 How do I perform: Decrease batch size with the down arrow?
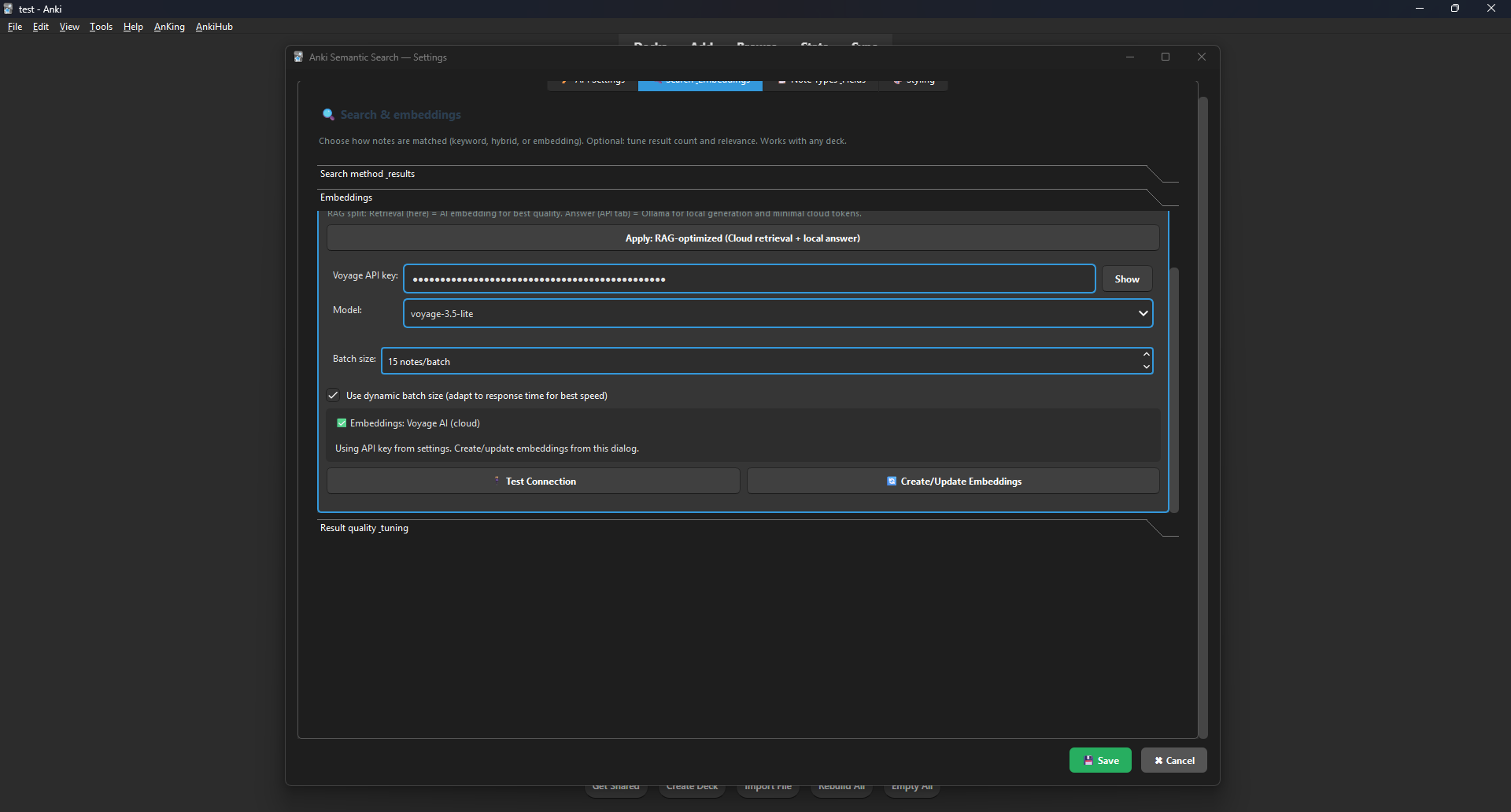[x=1146, y=367]
